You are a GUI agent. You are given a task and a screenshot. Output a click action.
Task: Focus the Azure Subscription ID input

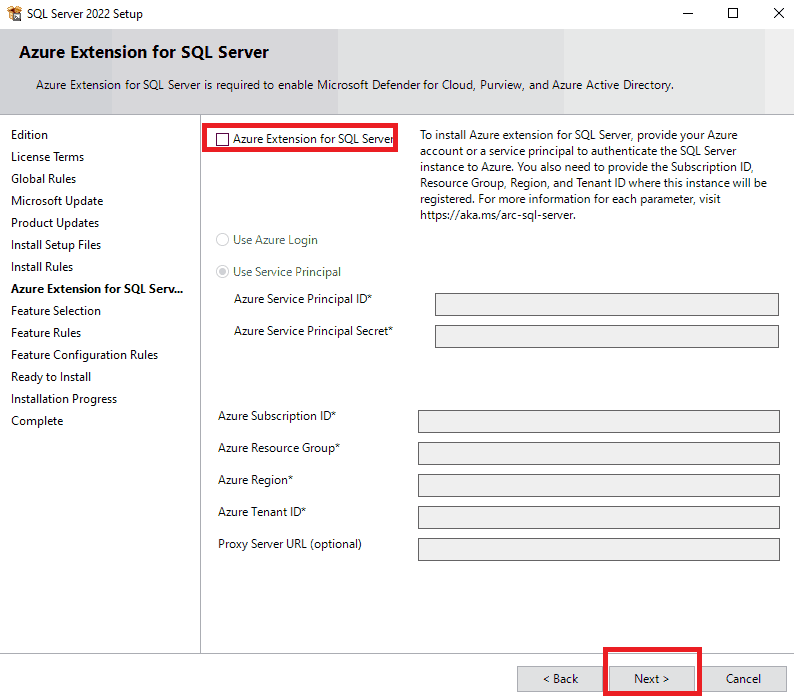[x=598, y=421]
